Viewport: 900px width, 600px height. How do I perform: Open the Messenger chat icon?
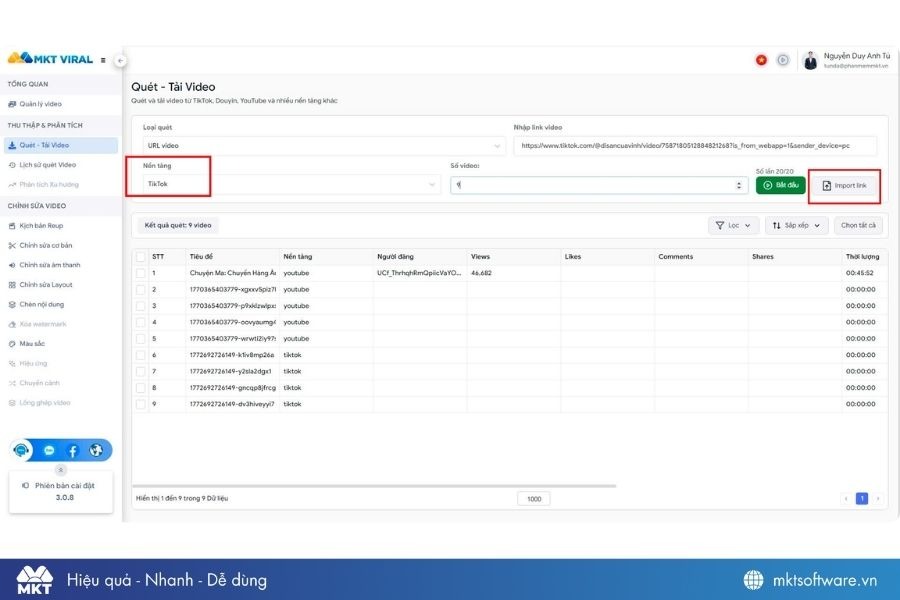(x=49, y=451)
